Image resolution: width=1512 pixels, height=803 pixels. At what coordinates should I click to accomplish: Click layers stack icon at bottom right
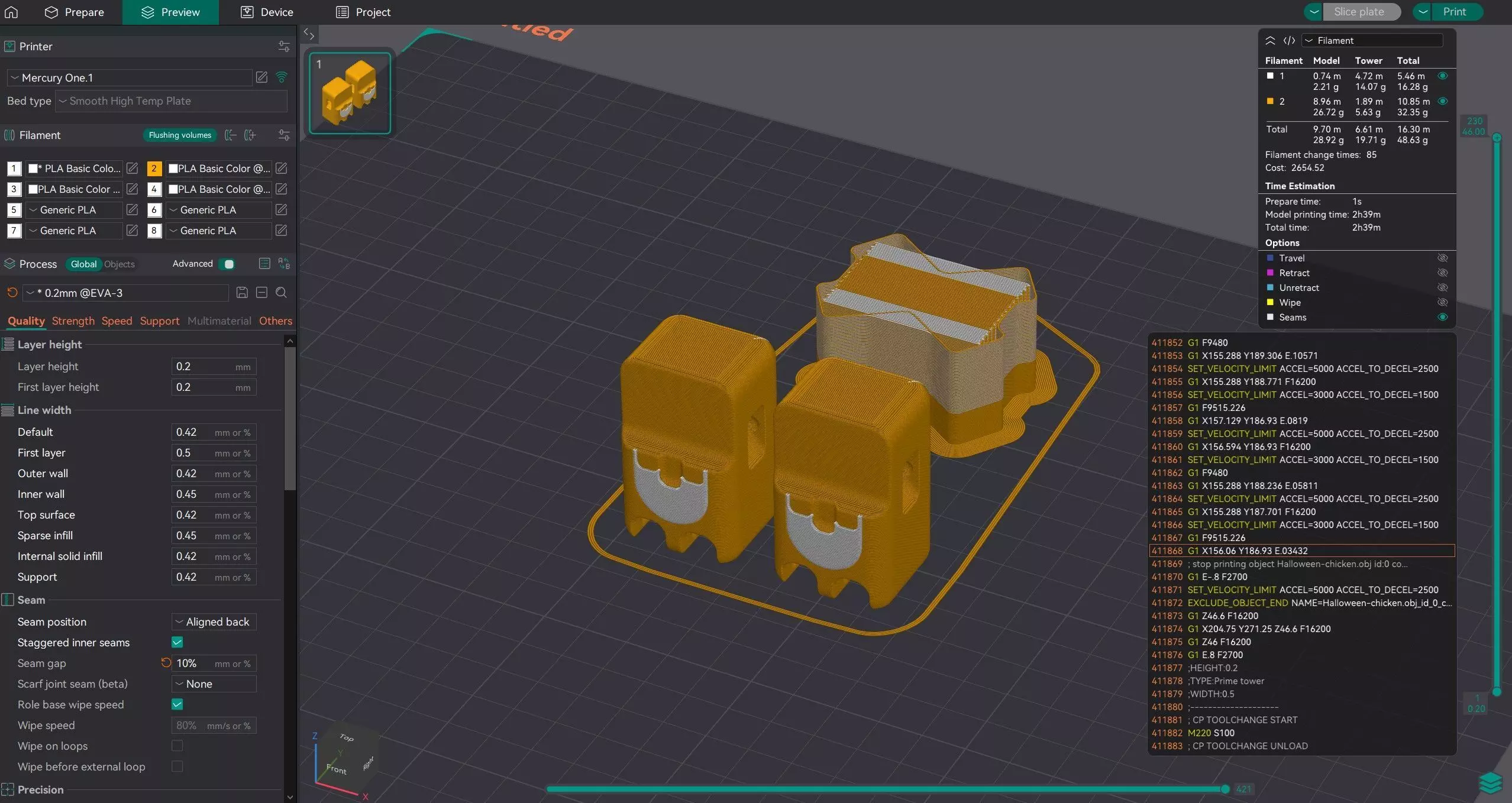pos(1490,783)
